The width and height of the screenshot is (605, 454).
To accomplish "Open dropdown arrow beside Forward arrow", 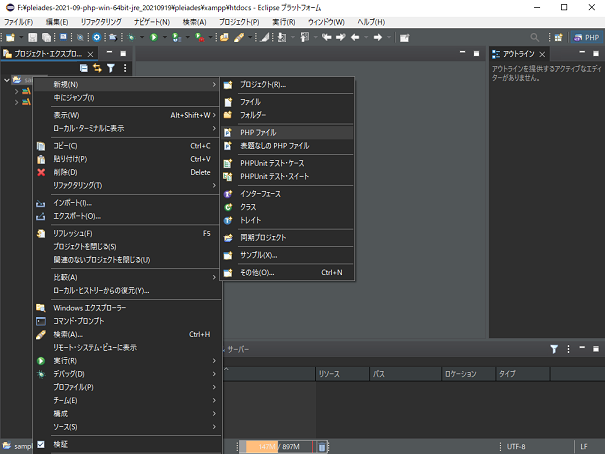I will (x=389, y=37).
